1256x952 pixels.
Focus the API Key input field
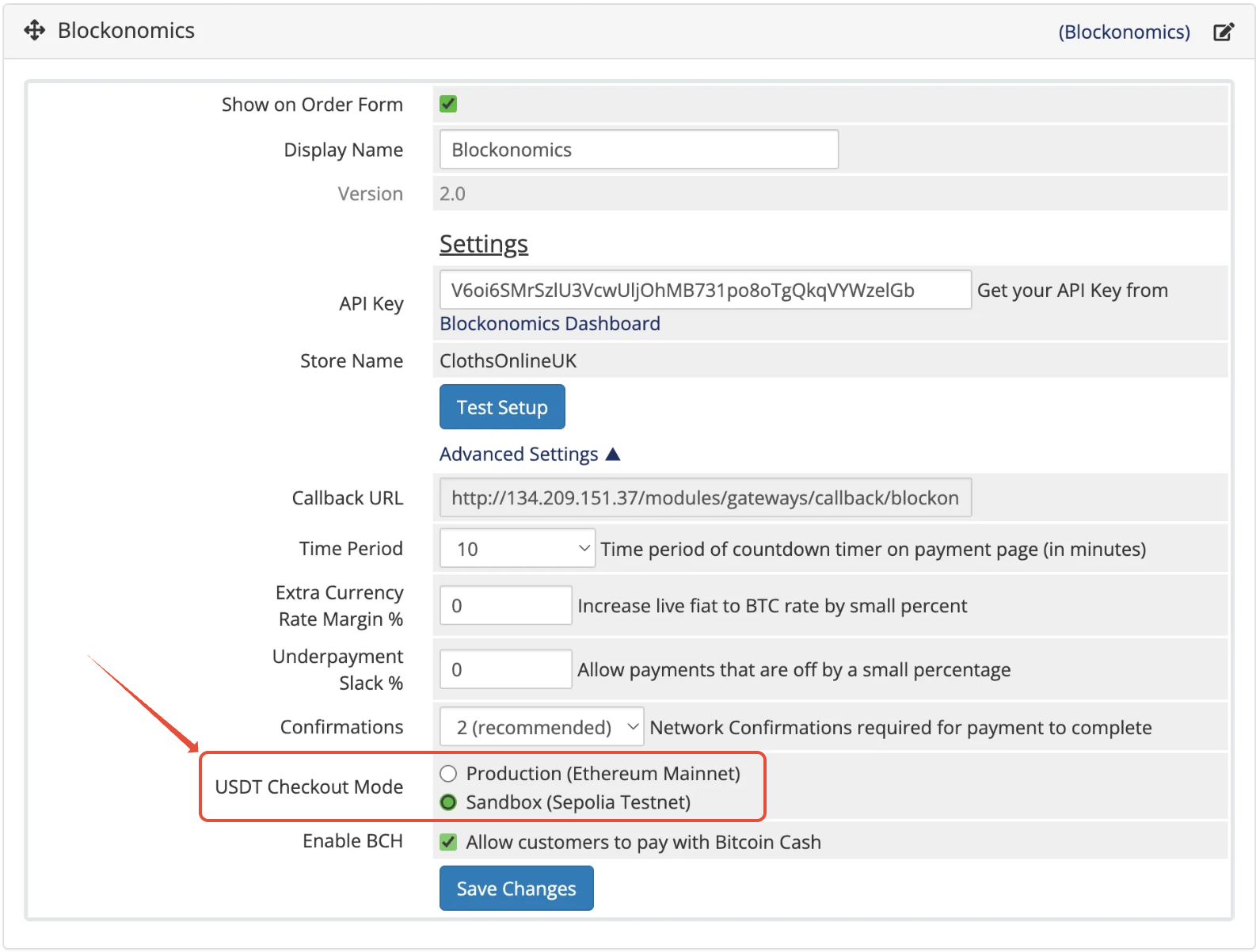pos(706,290)
